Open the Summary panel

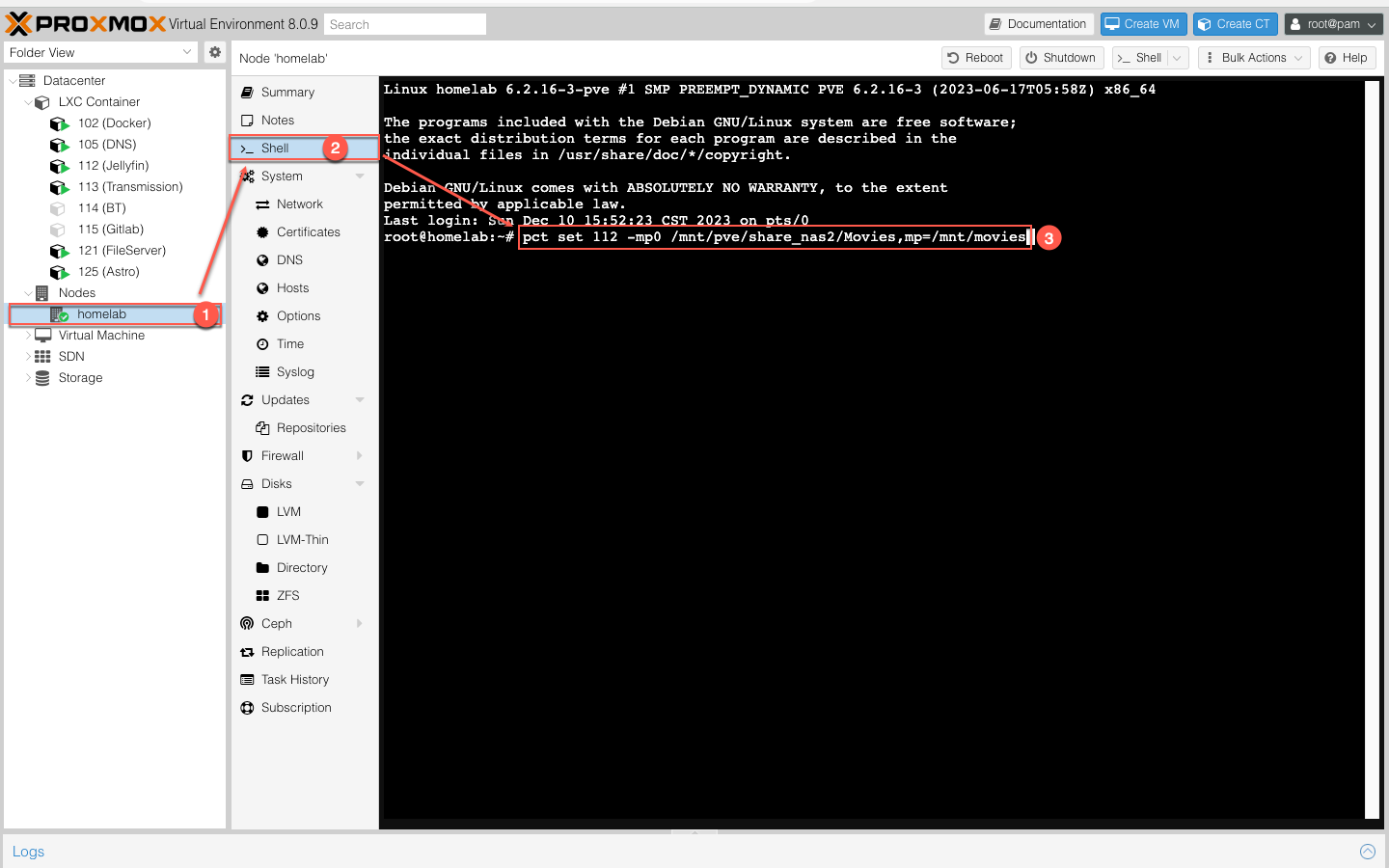pyautogui.click(x=305, y=93)
